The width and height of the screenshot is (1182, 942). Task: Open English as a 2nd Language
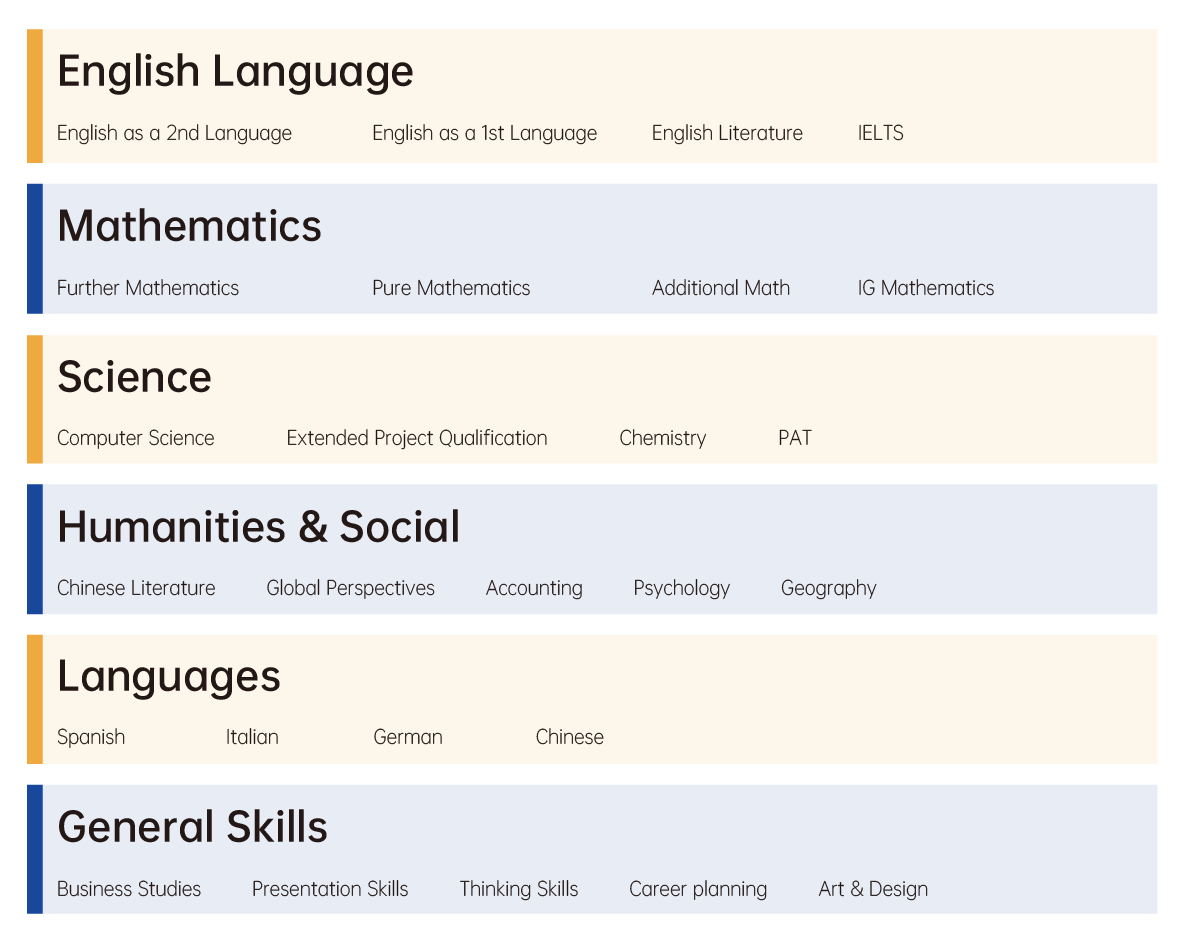pos(174,133)
